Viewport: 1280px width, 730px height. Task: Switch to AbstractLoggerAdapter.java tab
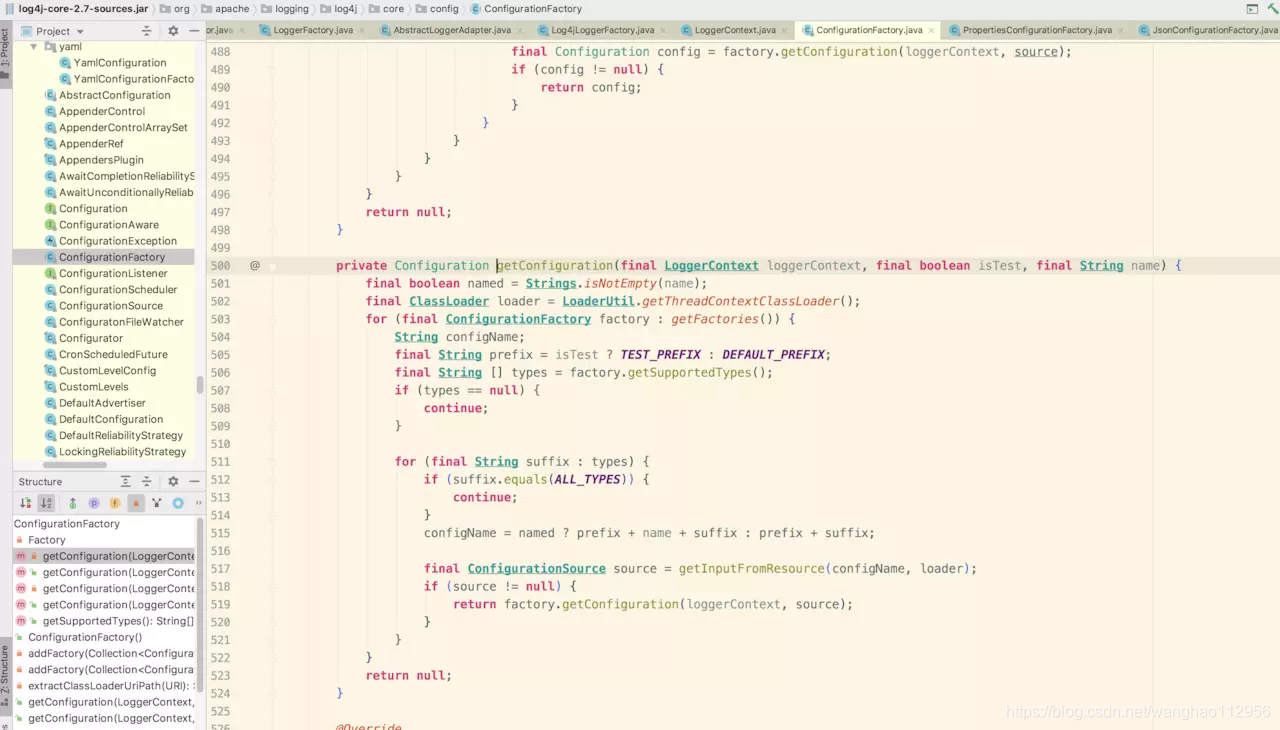tap(452, 30)
